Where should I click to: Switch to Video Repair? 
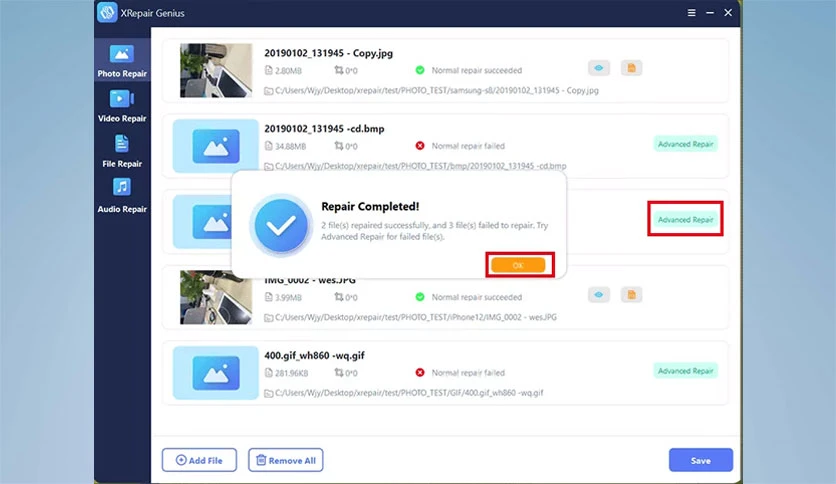[122, 106]
